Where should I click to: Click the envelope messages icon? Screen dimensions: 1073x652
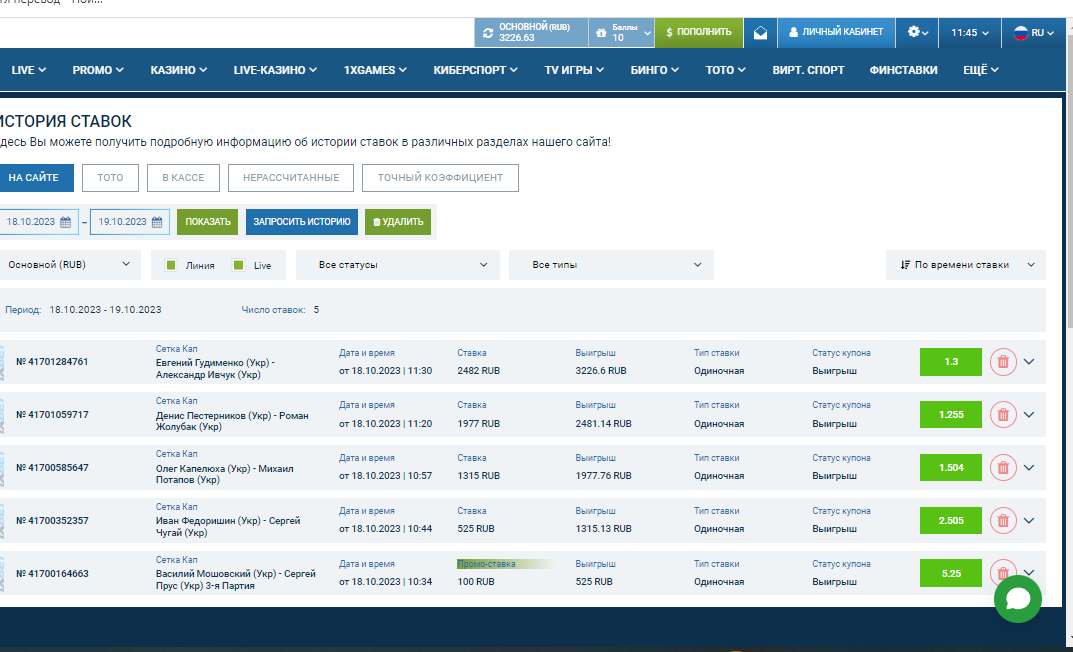(760, 33)
